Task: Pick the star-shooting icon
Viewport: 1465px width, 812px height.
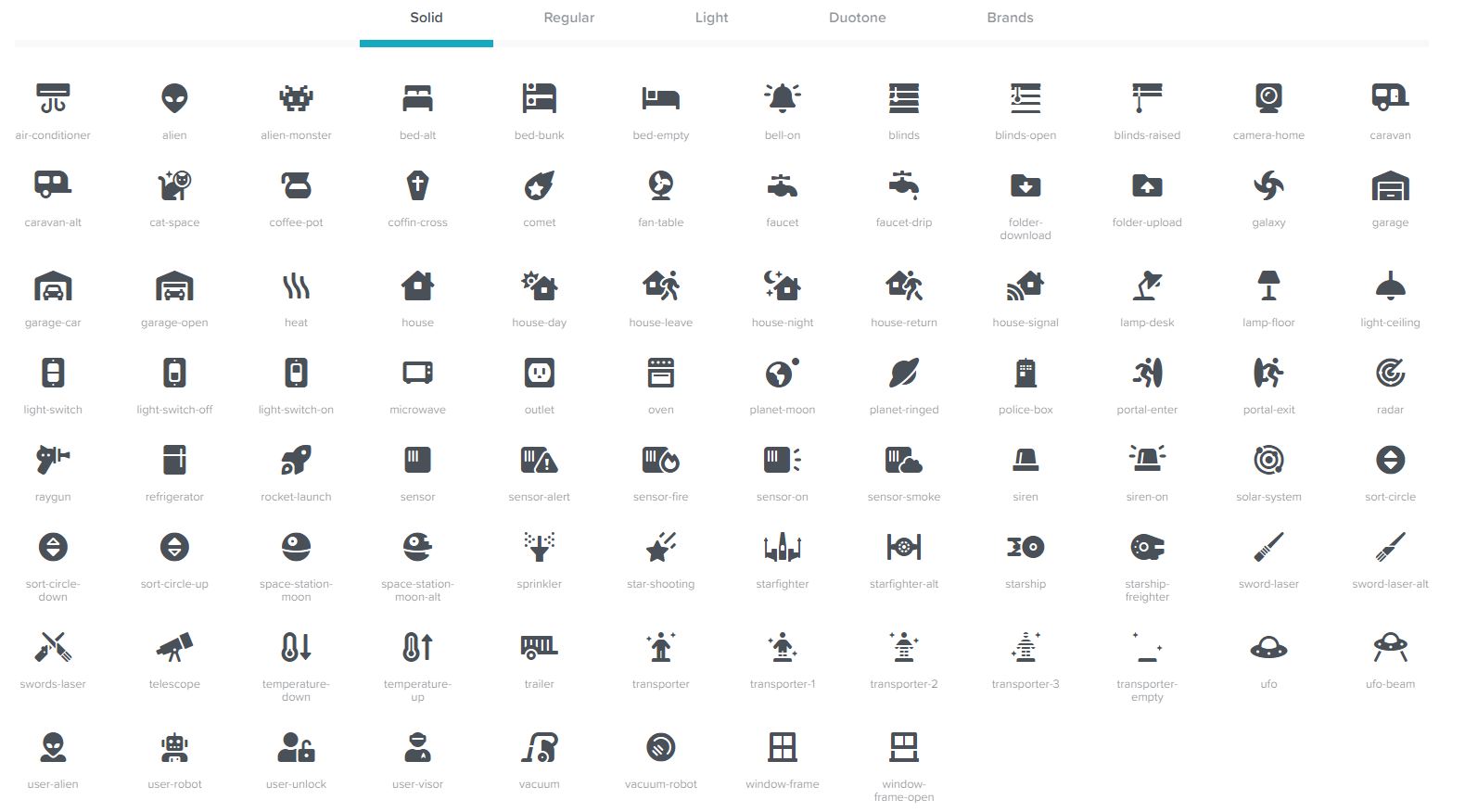Action: click(x=661, y=547)
